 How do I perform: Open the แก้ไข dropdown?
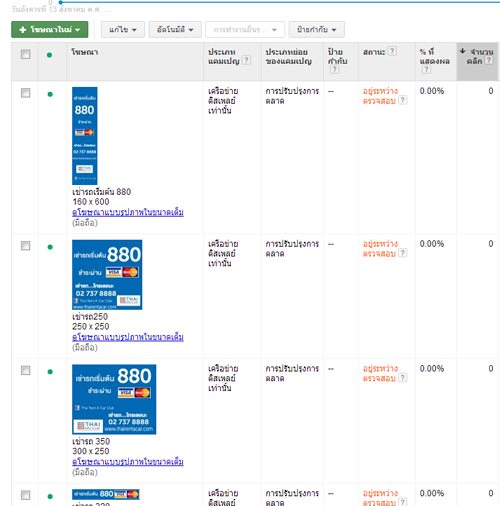click(123, 30)
